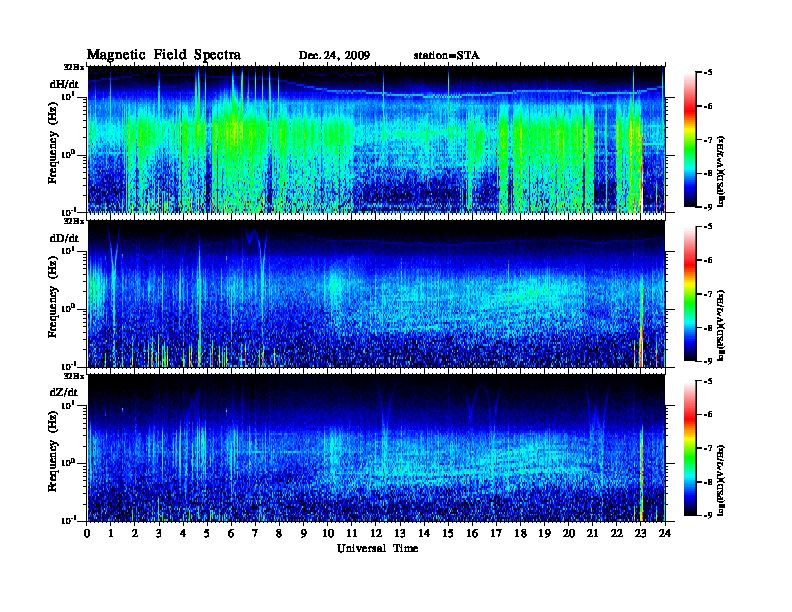Click the hour "8" tick label
Image resolution: width=792 pixels, height=612 pixels.
tap(280, 534)
